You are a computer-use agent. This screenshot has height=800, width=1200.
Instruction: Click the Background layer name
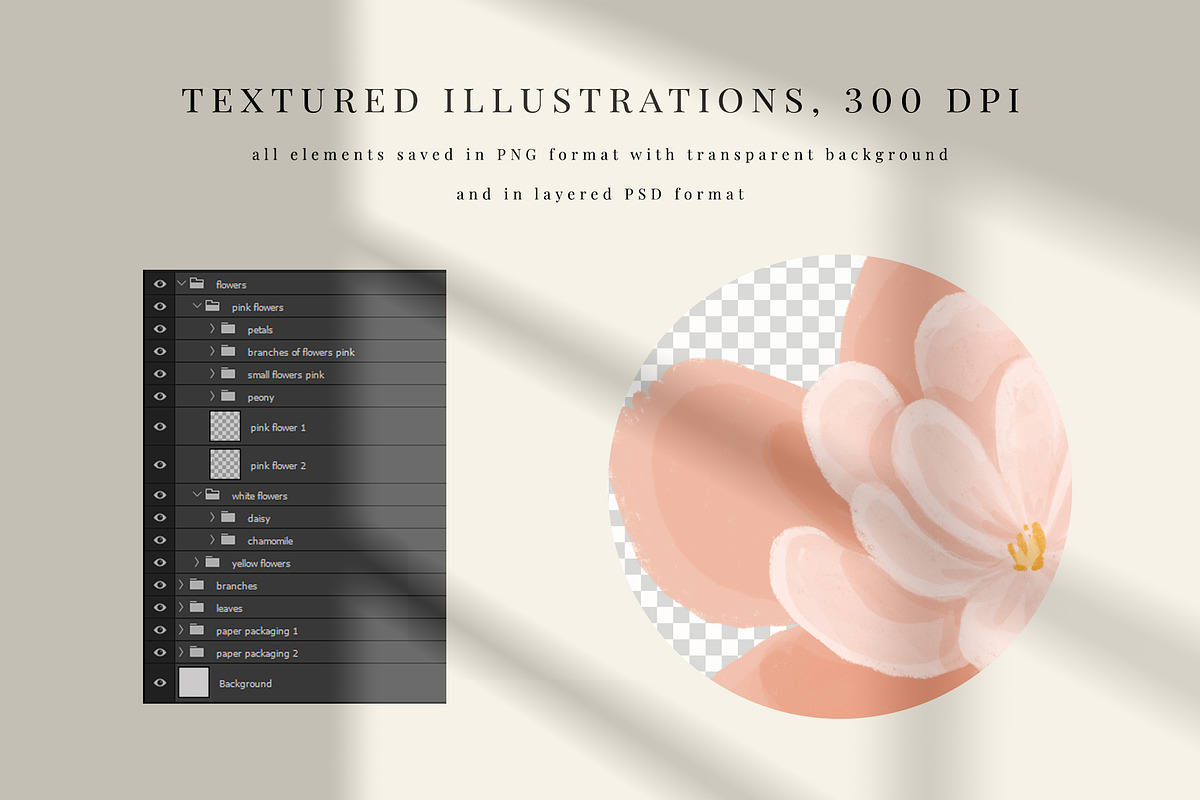245,684
